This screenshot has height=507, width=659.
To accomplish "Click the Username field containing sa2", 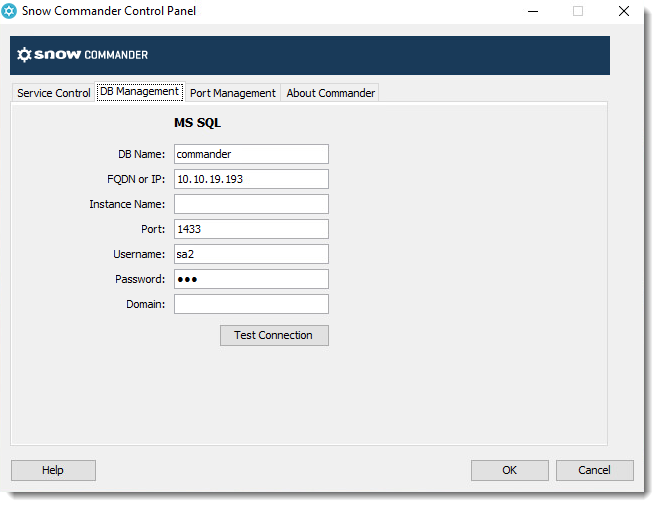I will [251, 254].
